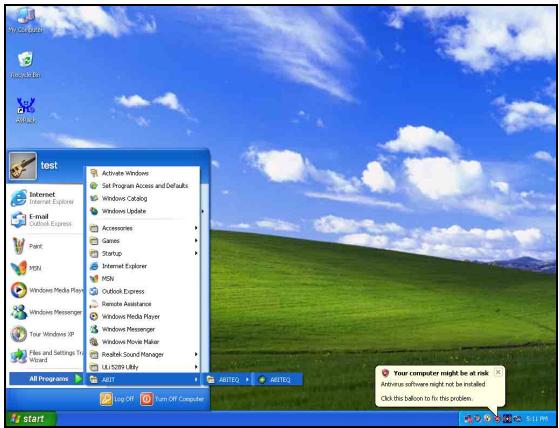Image resolution: width=559 pixels, height=428 pixels.
Task: Launch Internet Explorer from the pinned Internet item
Action: click(x=45, y=198)
